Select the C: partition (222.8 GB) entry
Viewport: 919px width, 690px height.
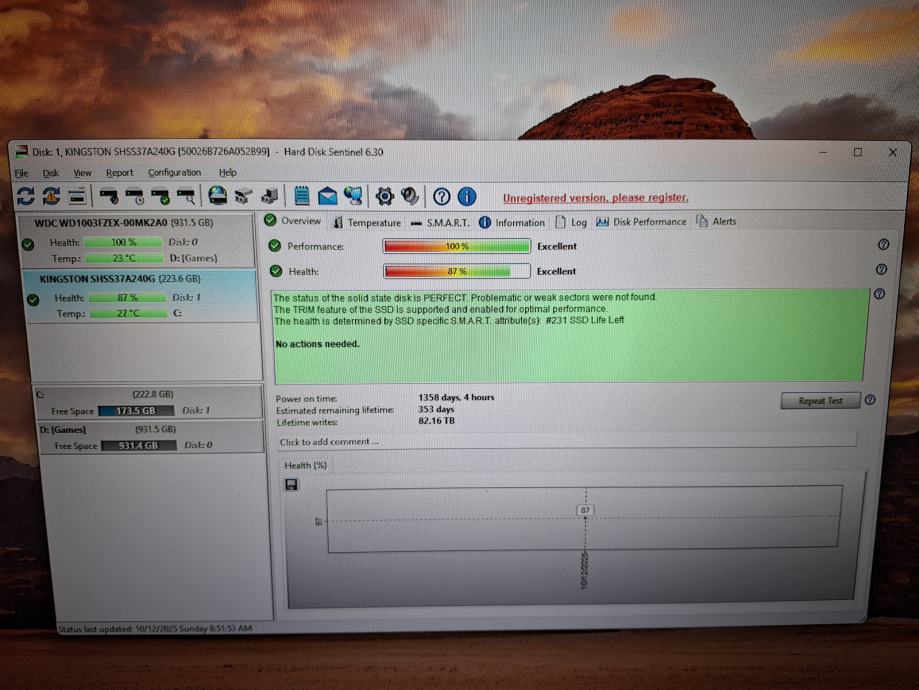(150, 402)
